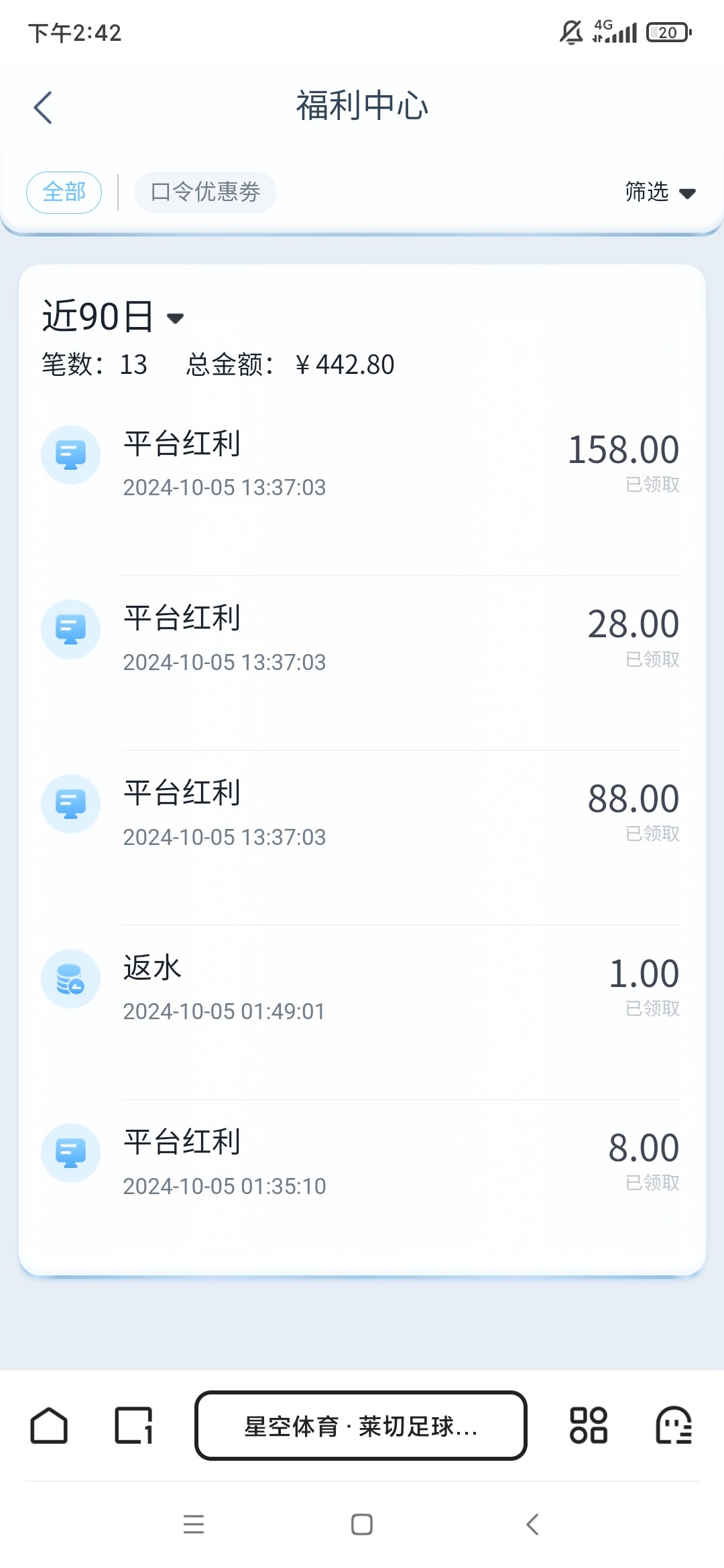
Task: Tap the coin icon for 返水 entry
Action: click(71, 979)
